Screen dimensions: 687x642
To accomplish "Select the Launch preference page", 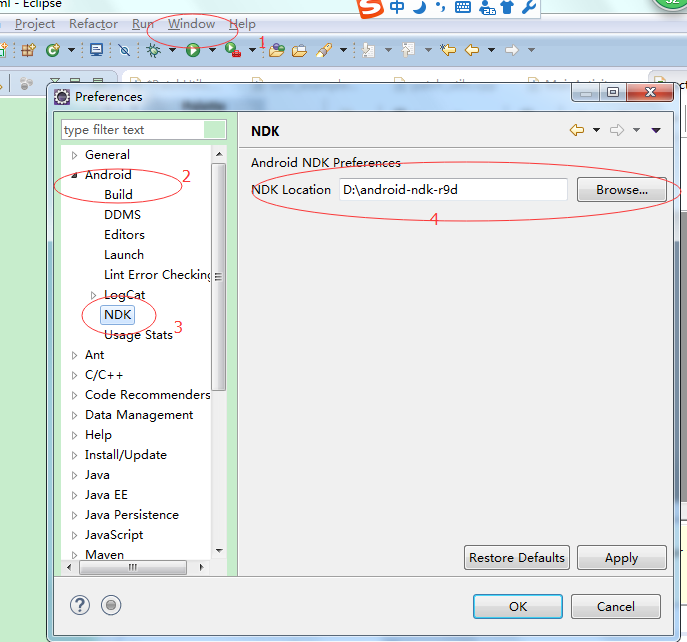I will click(x=124, y=255).
